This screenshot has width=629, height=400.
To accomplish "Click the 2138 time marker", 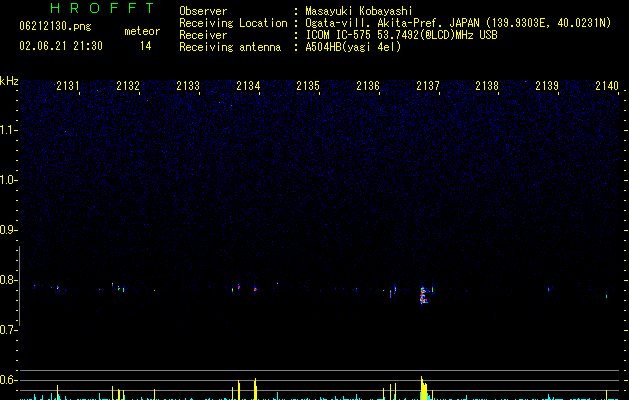I will pyautogui.click(x=487, y=85).
